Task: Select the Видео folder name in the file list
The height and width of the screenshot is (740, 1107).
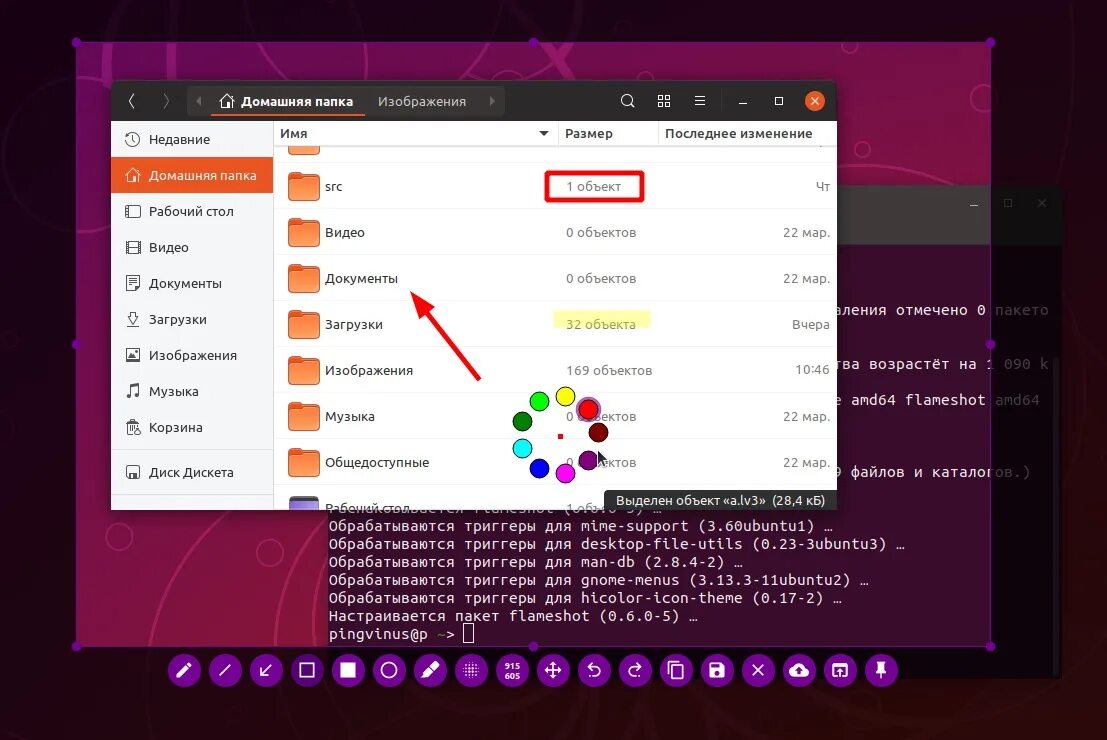Action: click(x=345, y=232)
